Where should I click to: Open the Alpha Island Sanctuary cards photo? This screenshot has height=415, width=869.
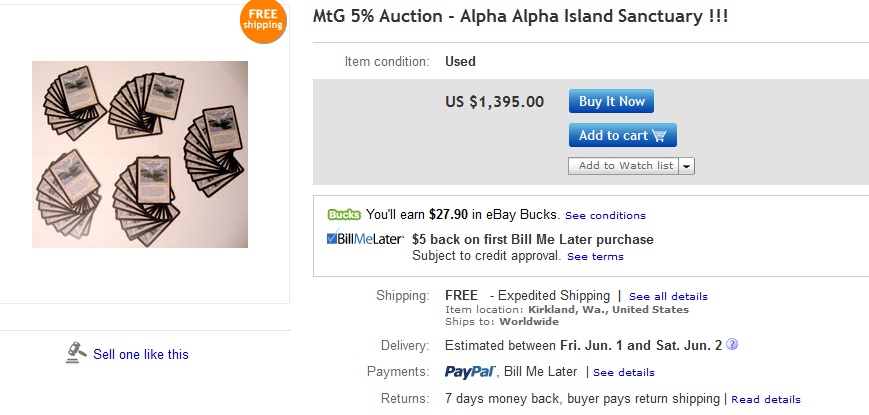coord(140,154)
